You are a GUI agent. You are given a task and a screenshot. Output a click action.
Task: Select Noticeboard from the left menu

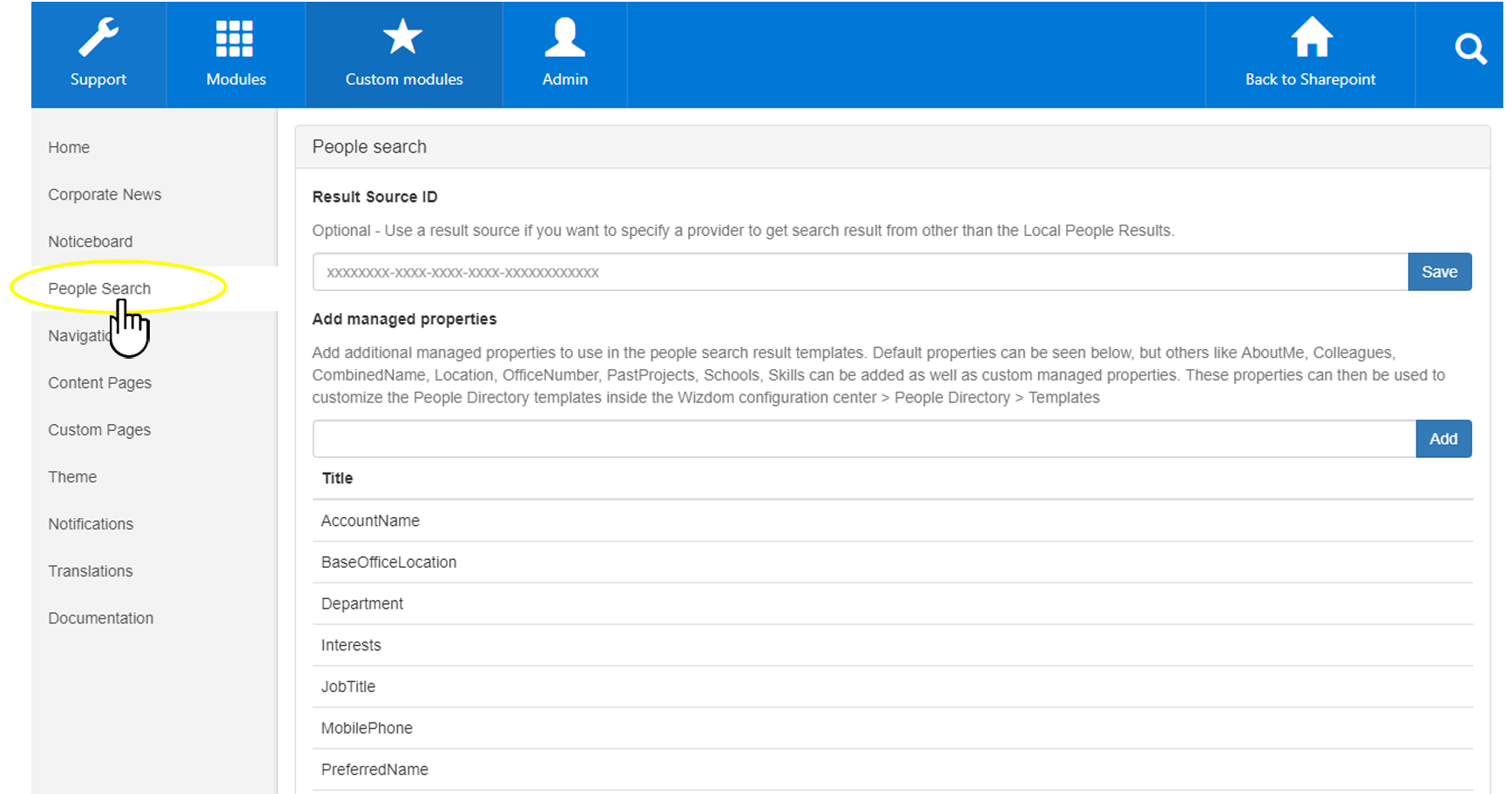point(91,242)
